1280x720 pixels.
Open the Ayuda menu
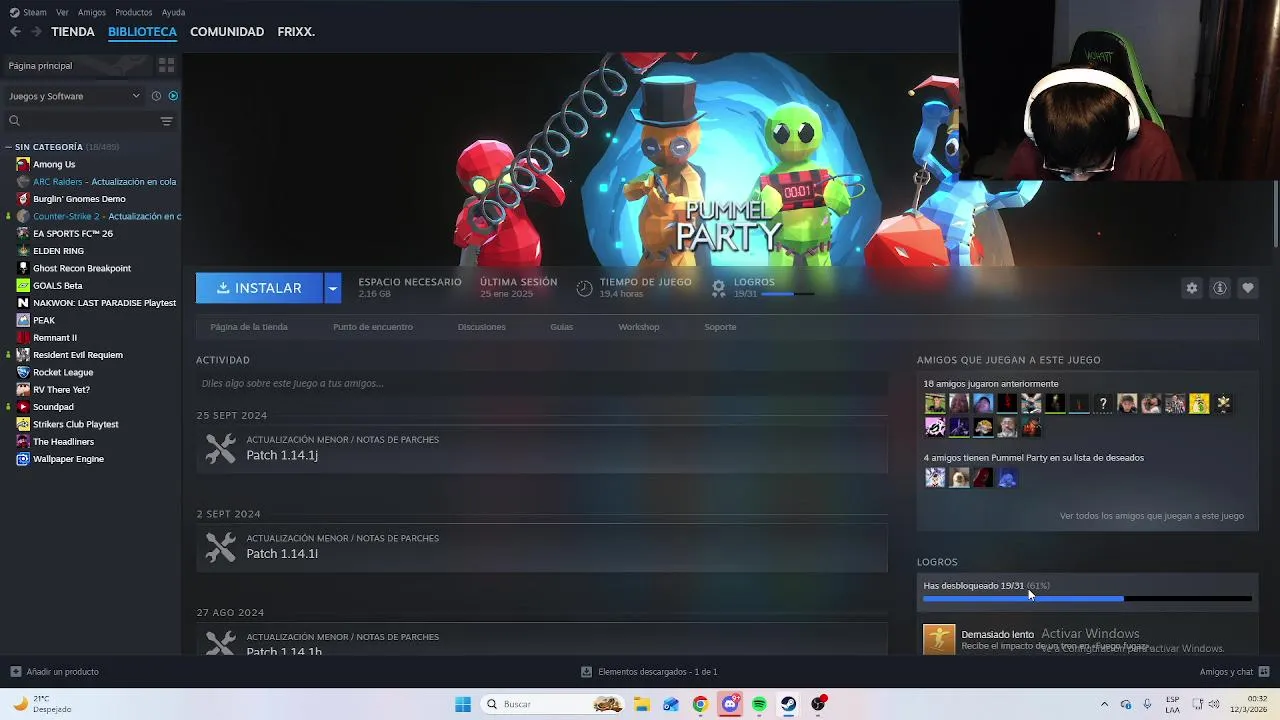pos(173,12)
